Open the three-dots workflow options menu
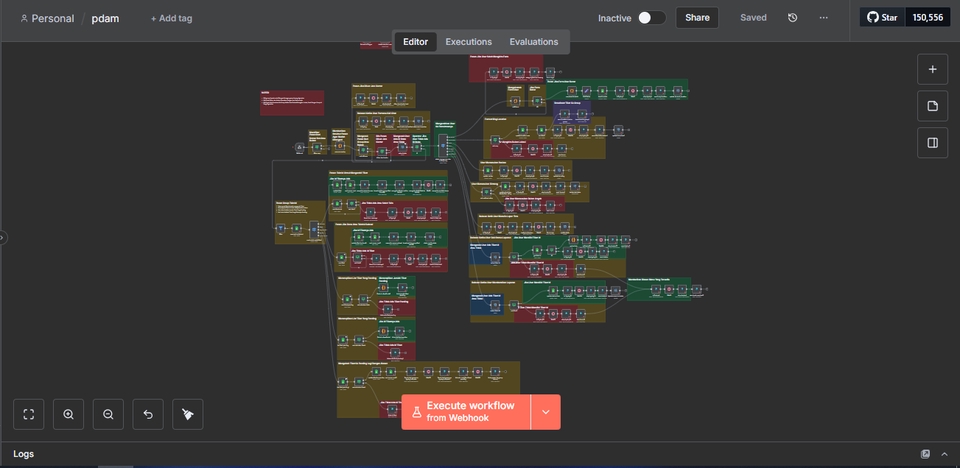 [823, 18]
